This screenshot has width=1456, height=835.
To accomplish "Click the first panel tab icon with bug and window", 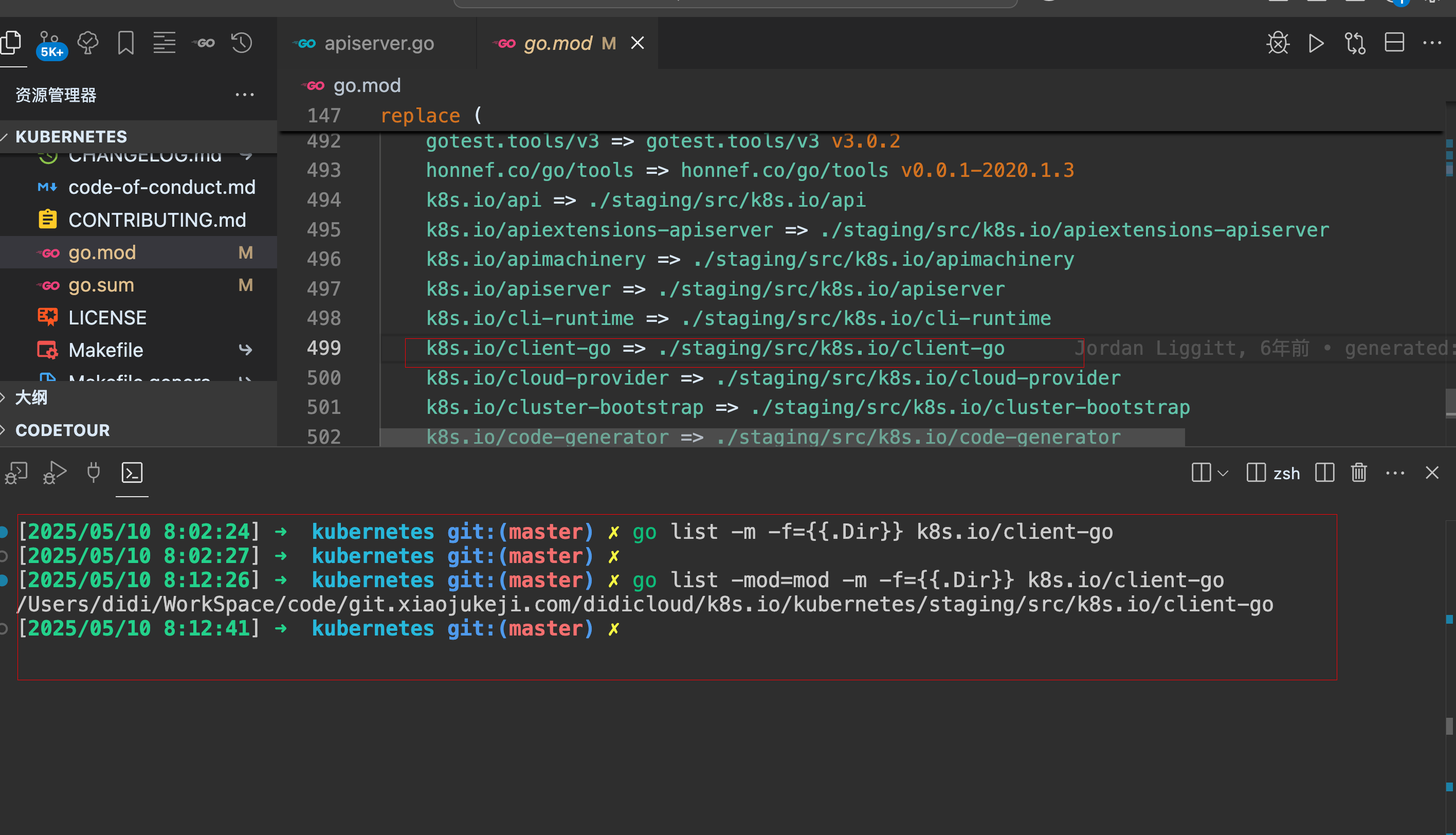I will coord(16,473).
